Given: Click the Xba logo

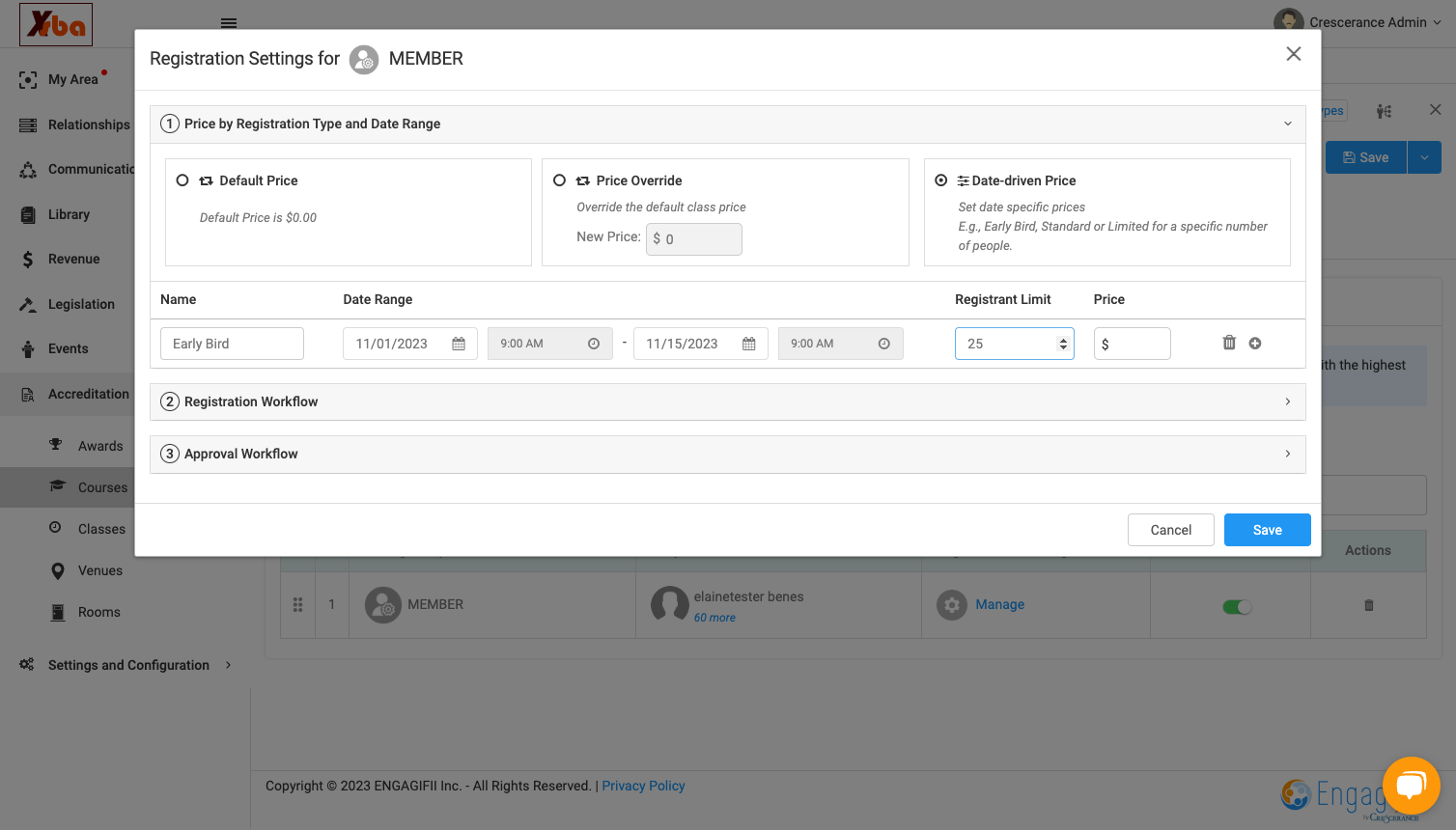Looking at the screenshot, I should pyautogui.click(x=56, y=24).
